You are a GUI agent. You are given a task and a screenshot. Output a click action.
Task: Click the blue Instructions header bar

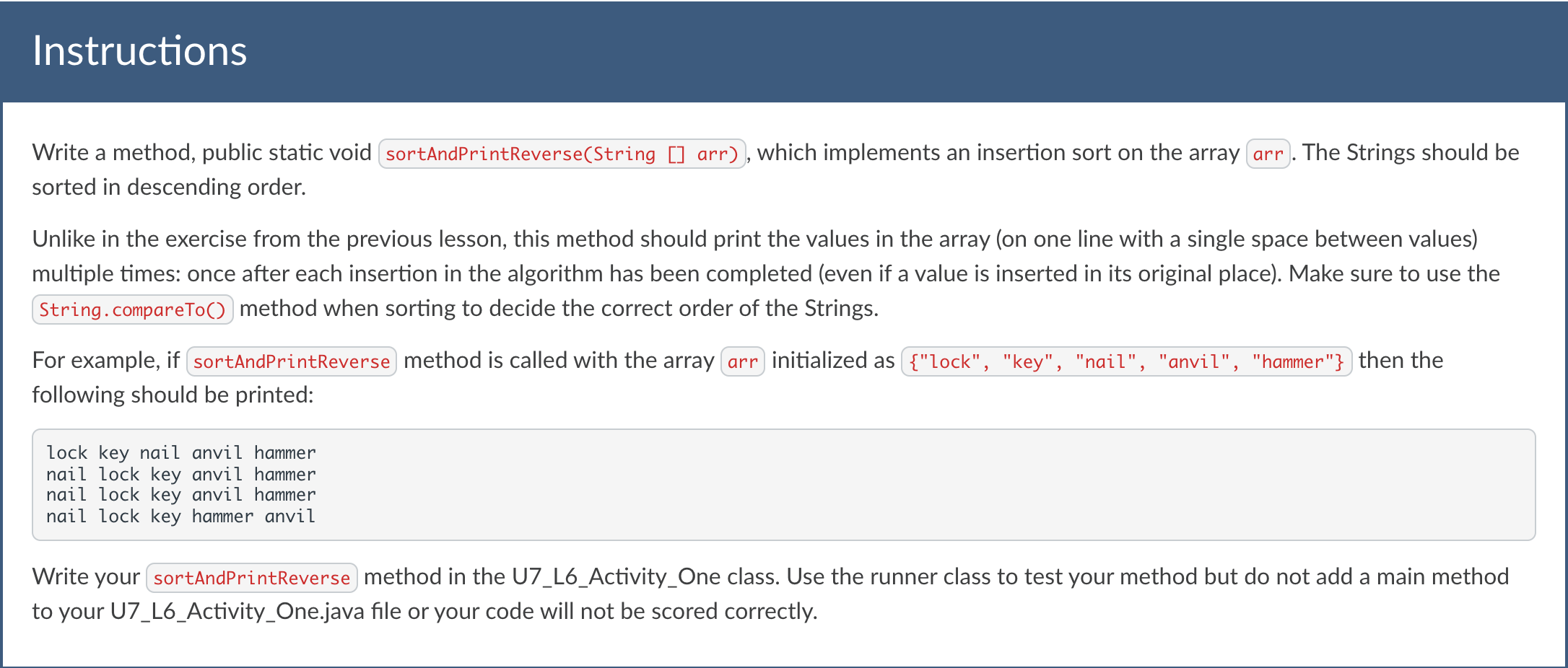tap(784, 52)
